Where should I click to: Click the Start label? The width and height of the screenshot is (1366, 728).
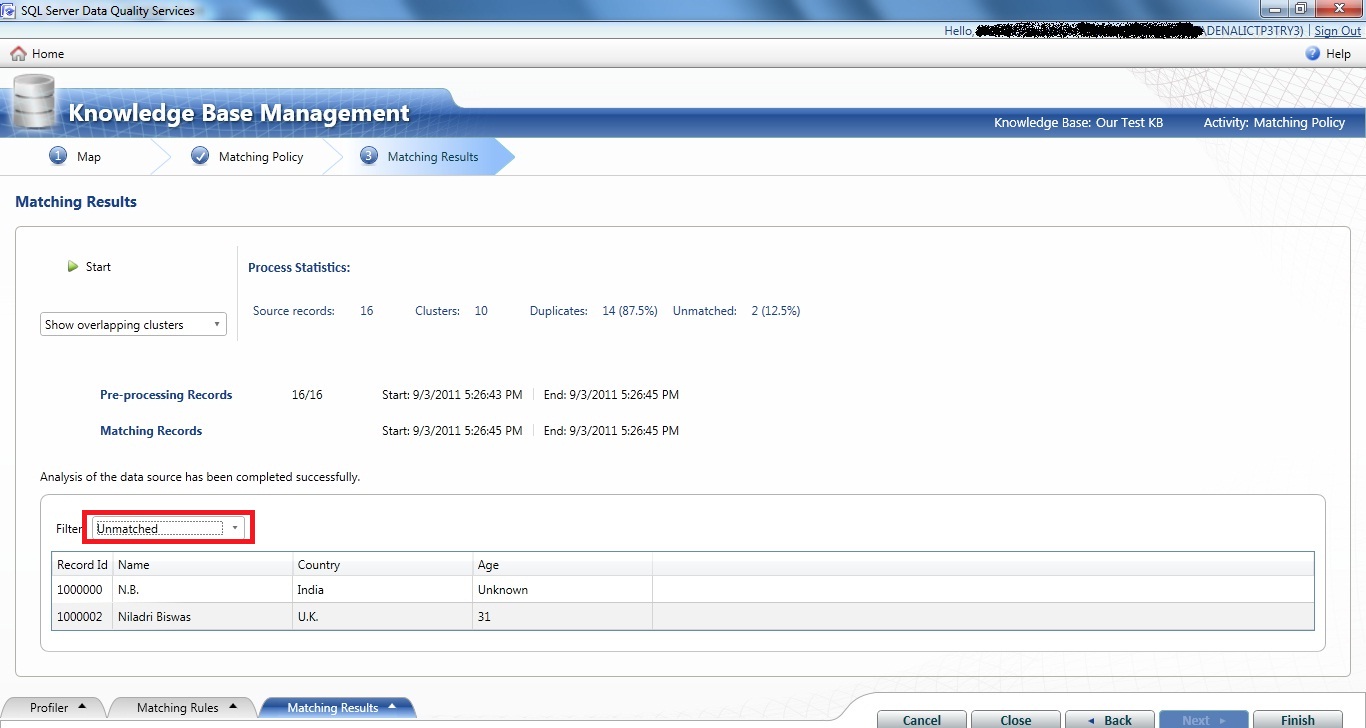pyautogui.click(x=98, y=267)
